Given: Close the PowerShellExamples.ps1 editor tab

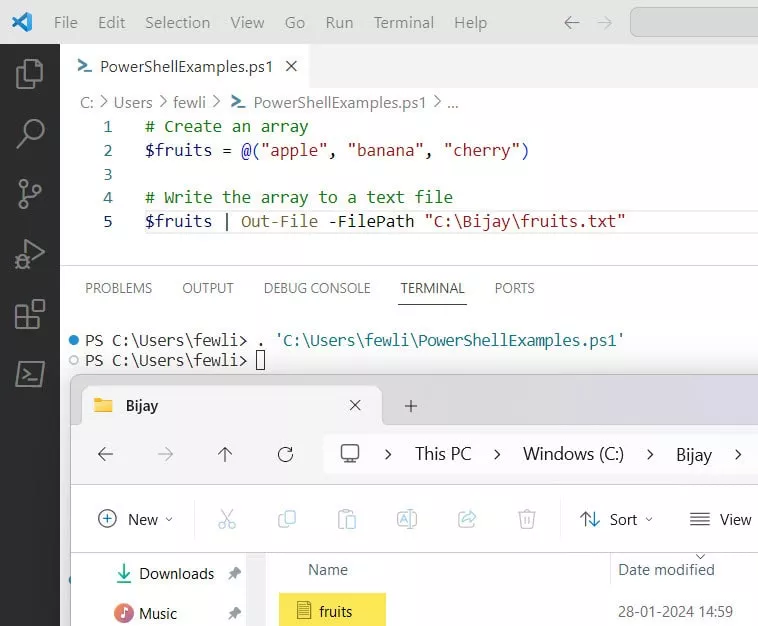Looking at the screenshot, I should (292, 67).
